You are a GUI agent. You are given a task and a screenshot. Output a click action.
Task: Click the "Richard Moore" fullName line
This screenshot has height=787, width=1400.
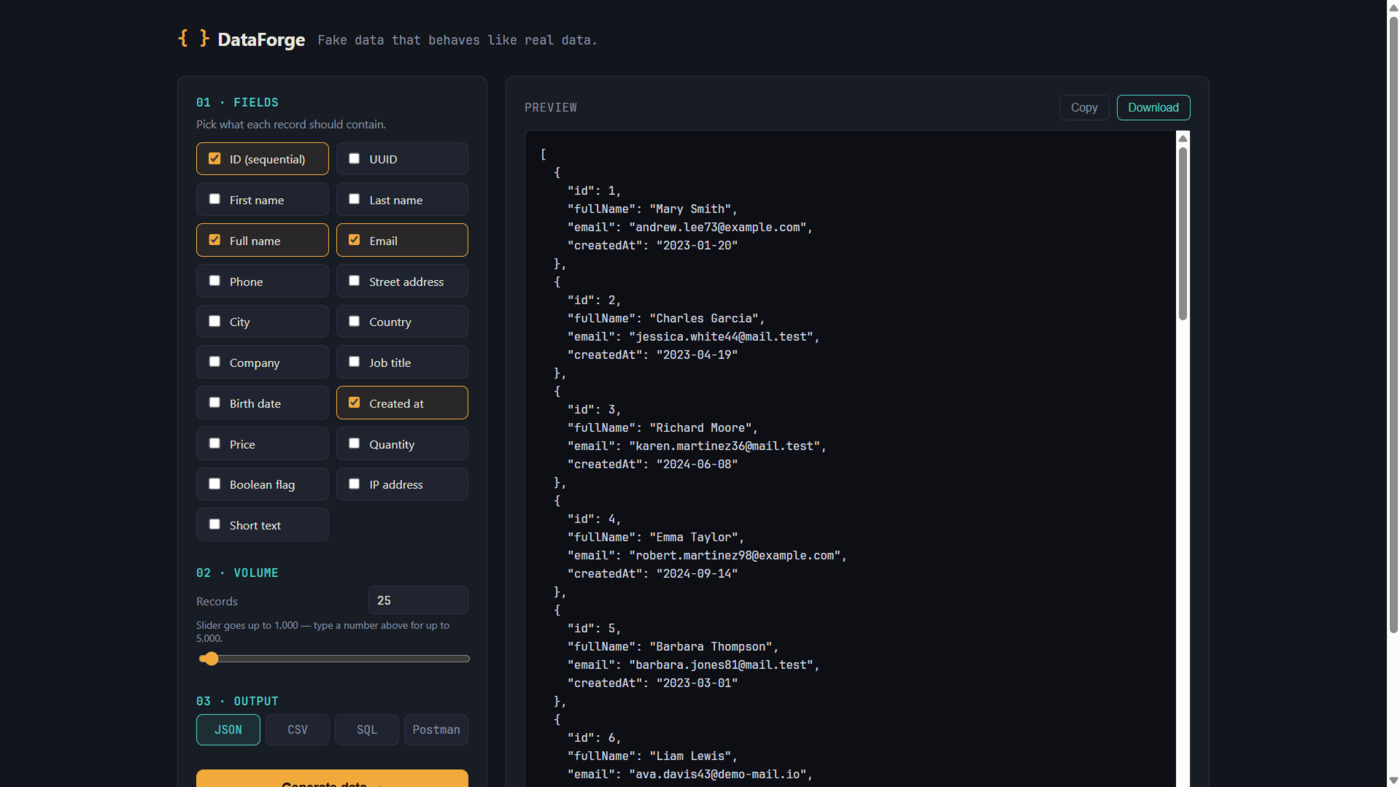tap(662, 427)
